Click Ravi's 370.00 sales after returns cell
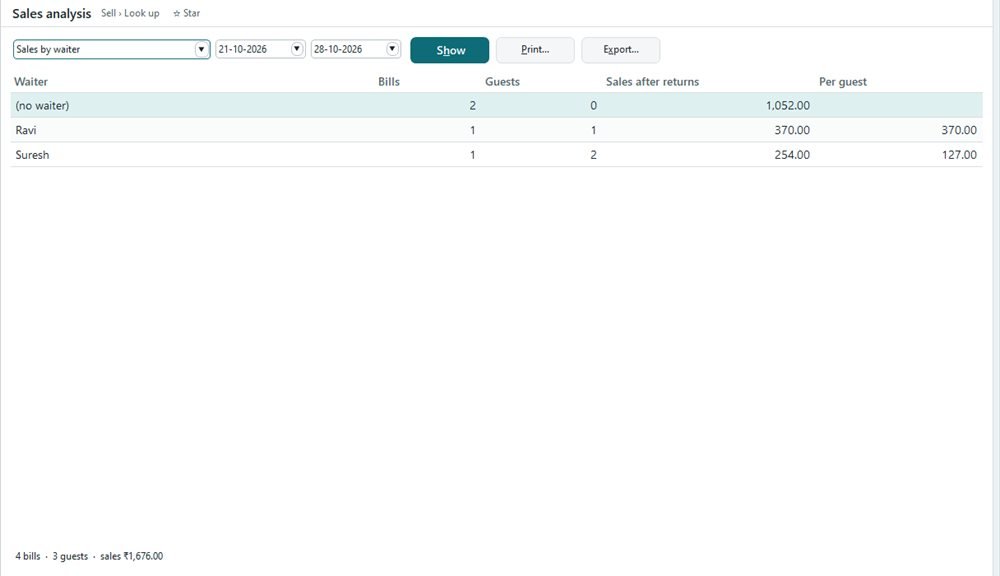1000x576 pixels. pyautogui.click(x=792, y=130)
